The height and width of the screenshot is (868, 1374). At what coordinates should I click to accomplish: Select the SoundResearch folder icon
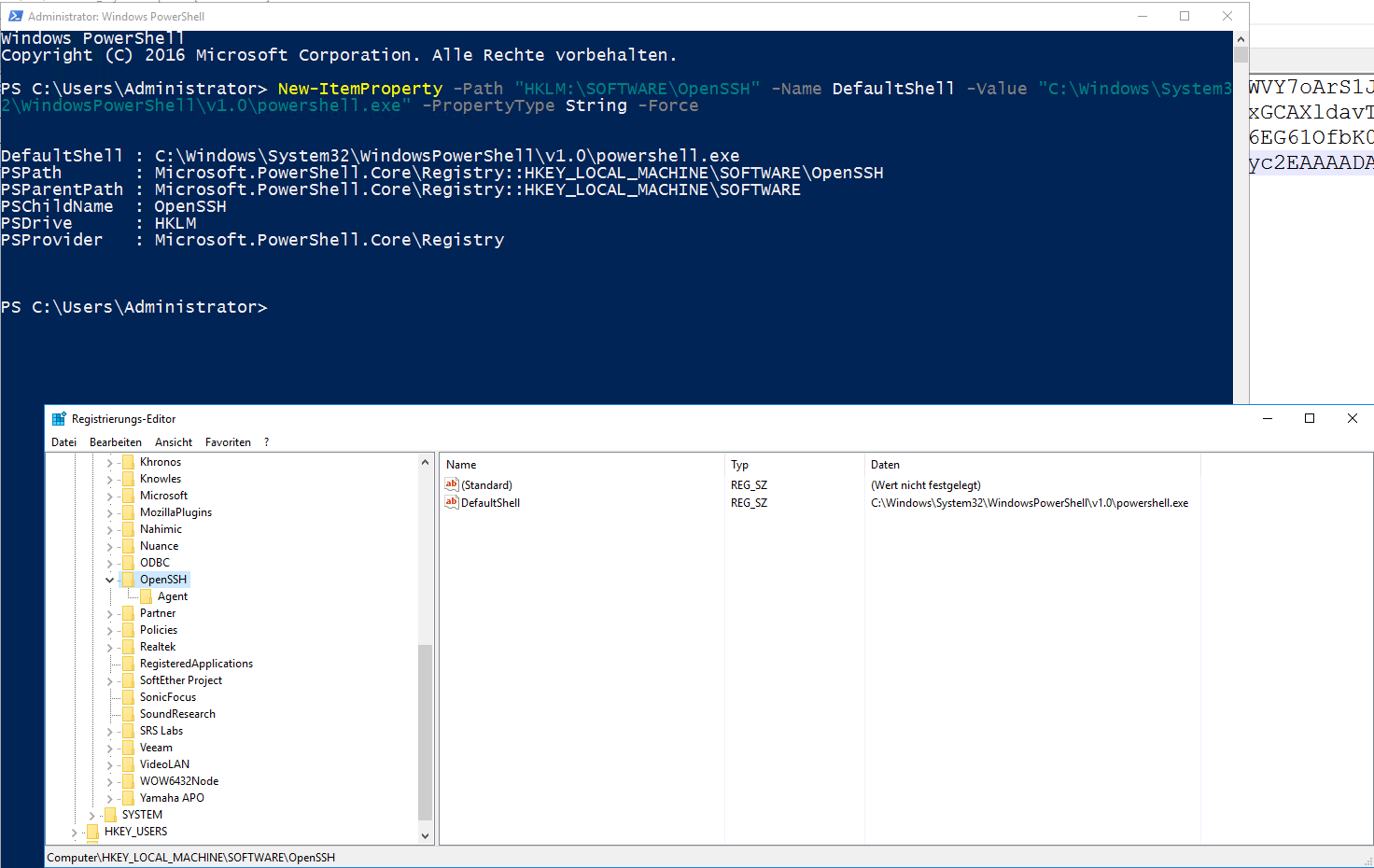[x=129, y=714]
